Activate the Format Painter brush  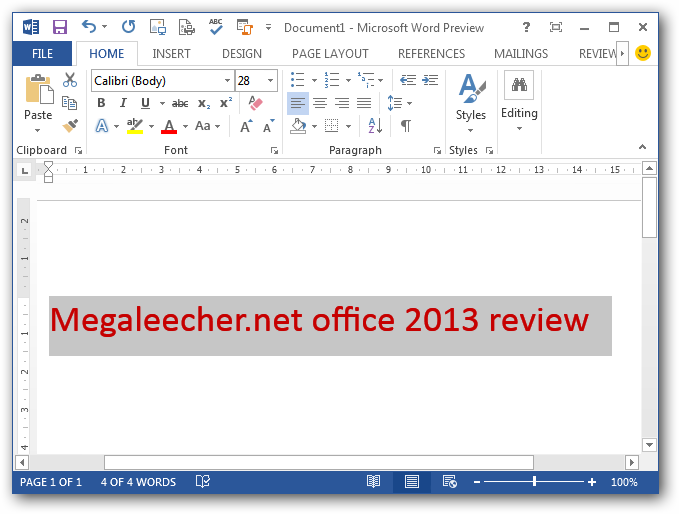70,126
